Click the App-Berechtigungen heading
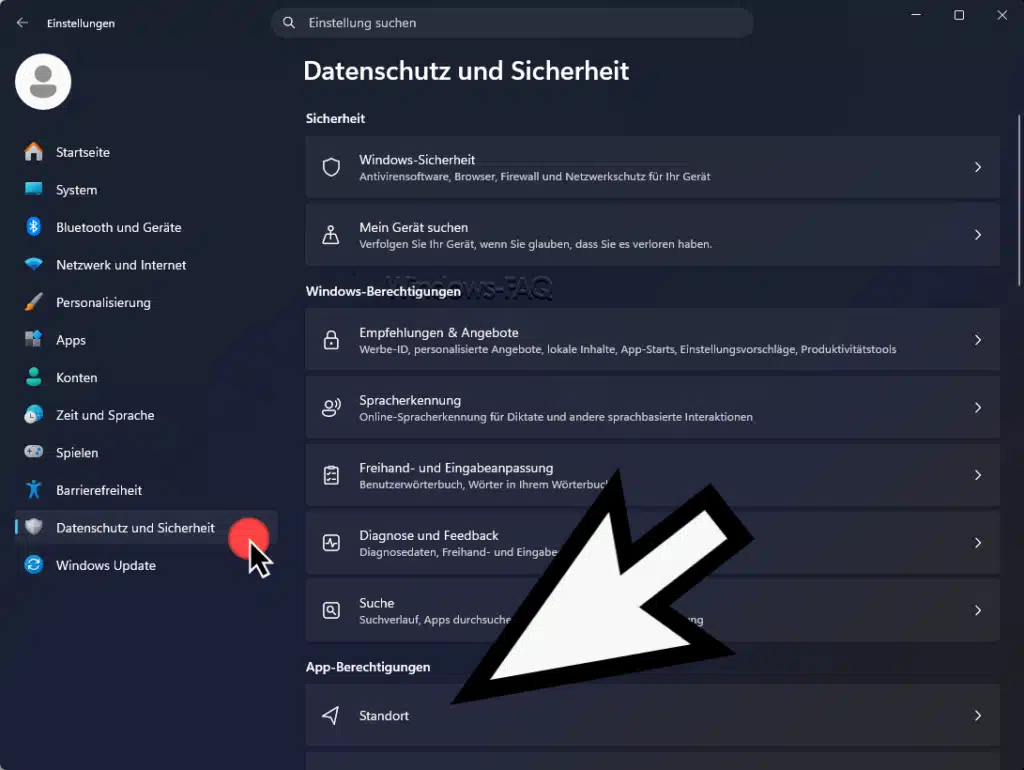Viewport: 1024px width, 770px height. [x=368, y=667]
